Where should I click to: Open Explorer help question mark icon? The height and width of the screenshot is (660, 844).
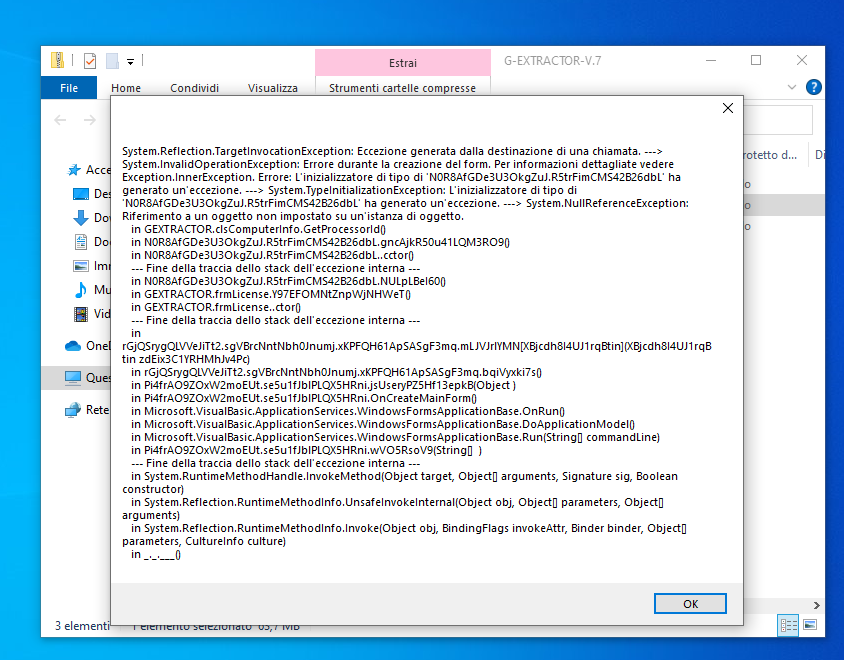[813, 87]
